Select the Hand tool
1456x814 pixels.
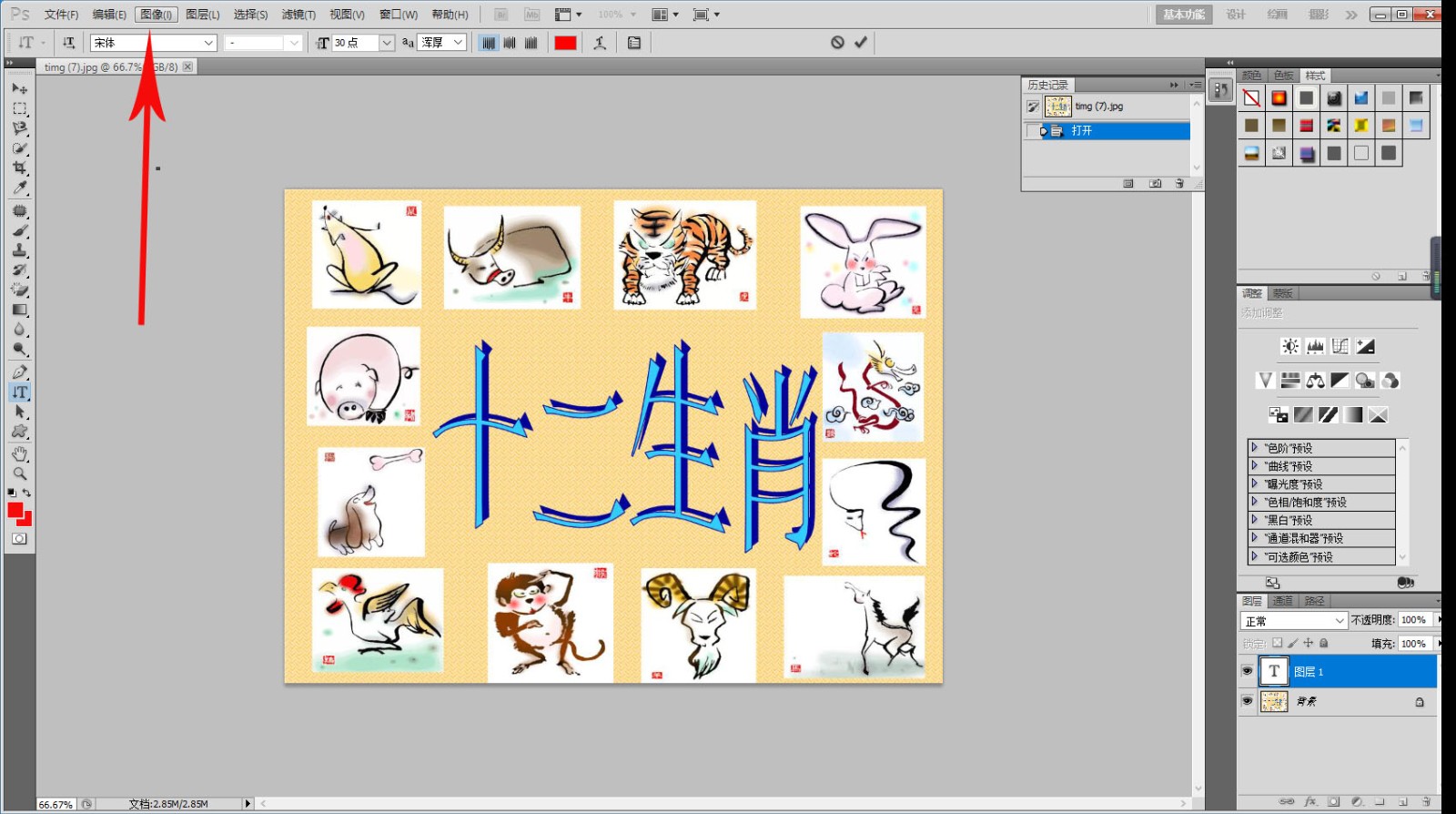[x=19, y=453]
